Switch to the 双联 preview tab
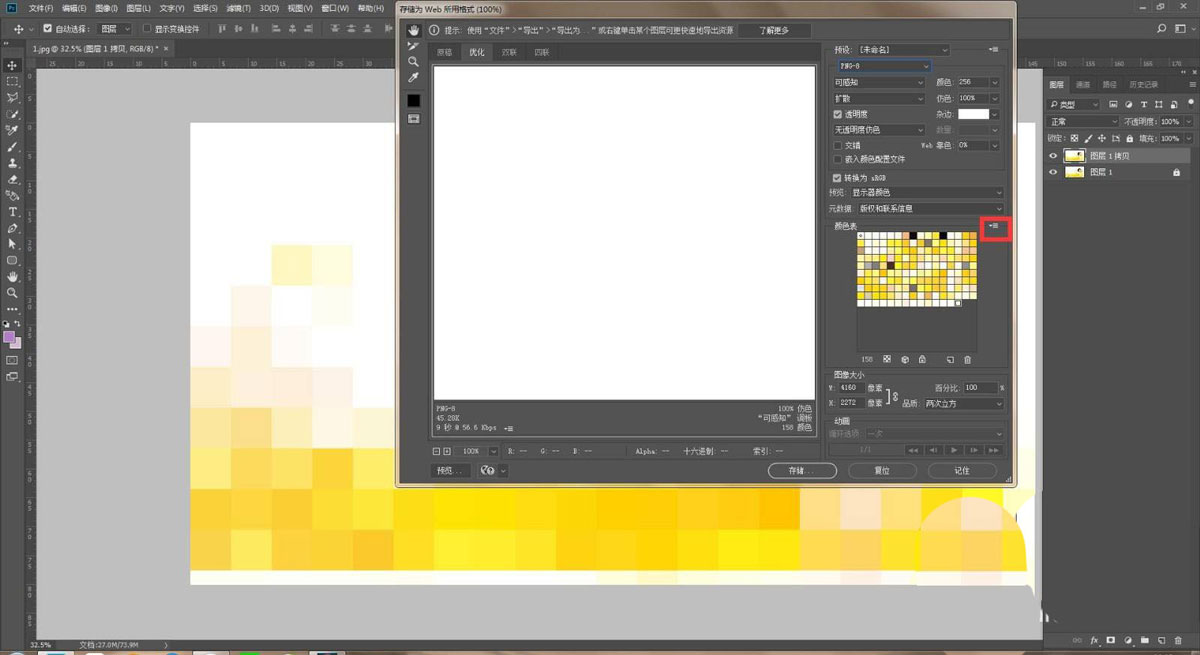The image size is (1200, 655). (509, 52)
